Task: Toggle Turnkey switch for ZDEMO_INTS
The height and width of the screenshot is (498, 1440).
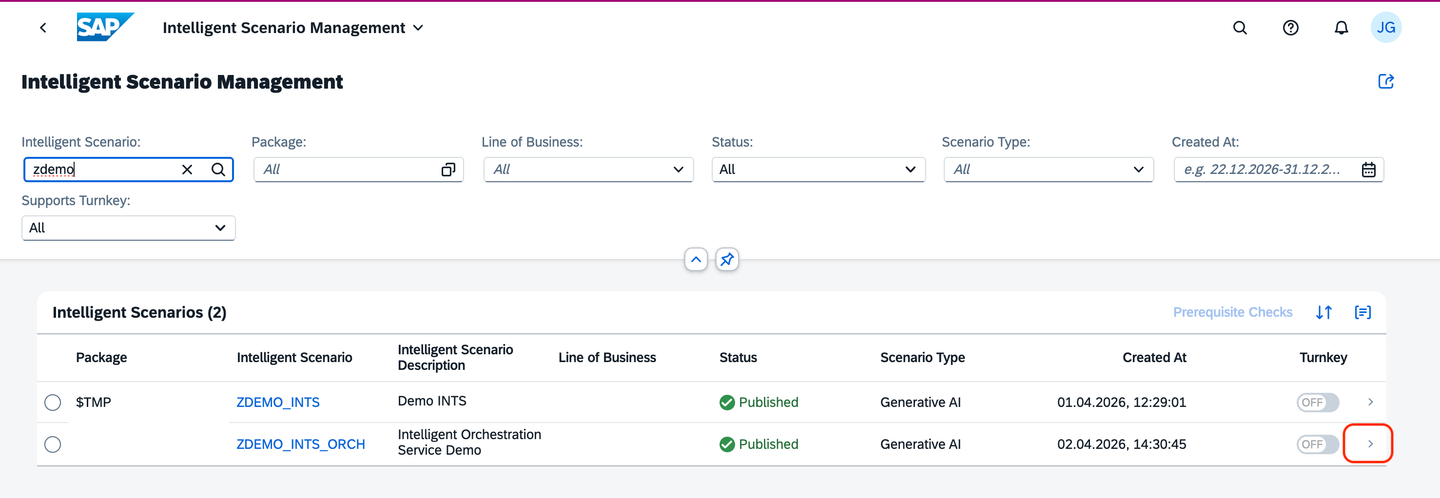Action: coord(1318,402)
